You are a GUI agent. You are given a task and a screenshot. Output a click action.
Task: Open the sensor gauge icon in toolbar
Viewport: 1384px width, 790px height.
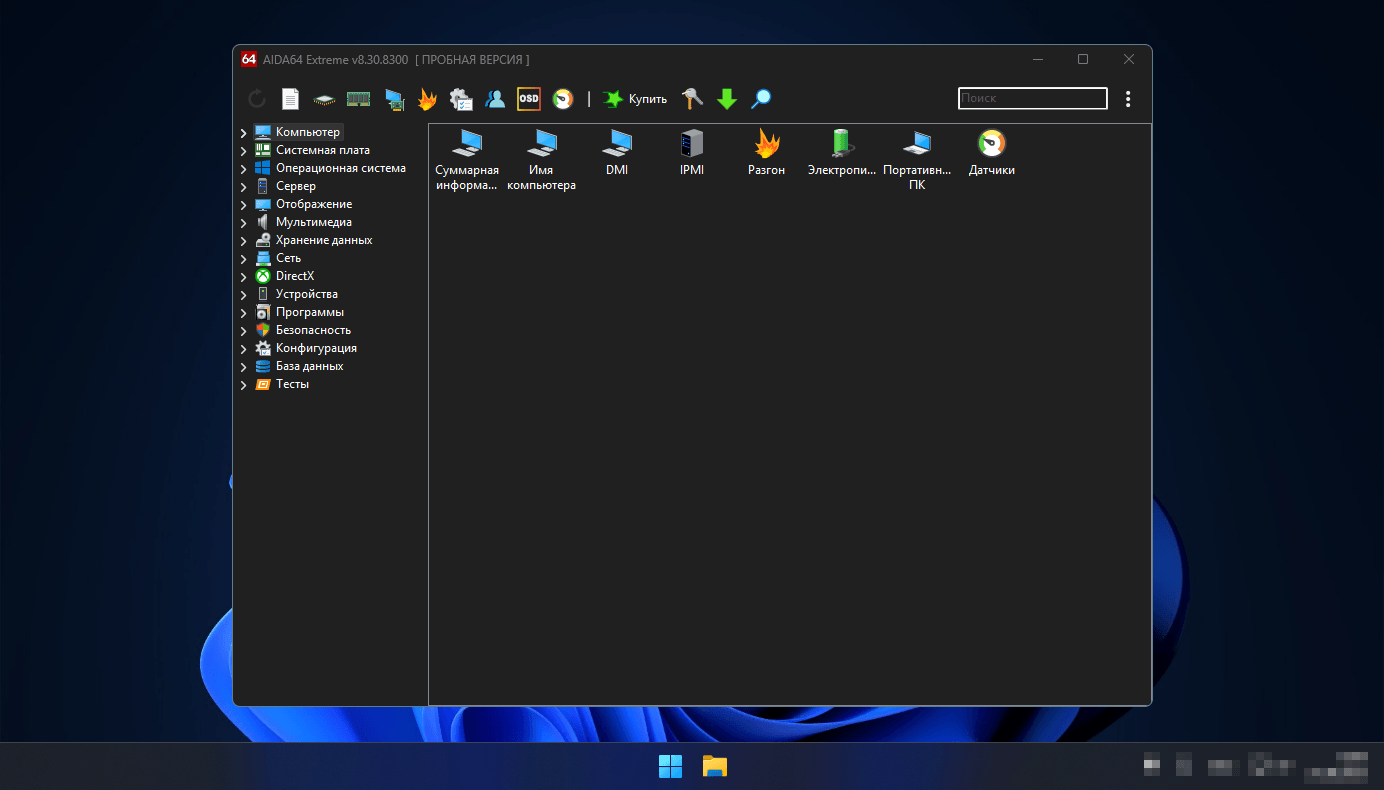(x=563, y=99)
